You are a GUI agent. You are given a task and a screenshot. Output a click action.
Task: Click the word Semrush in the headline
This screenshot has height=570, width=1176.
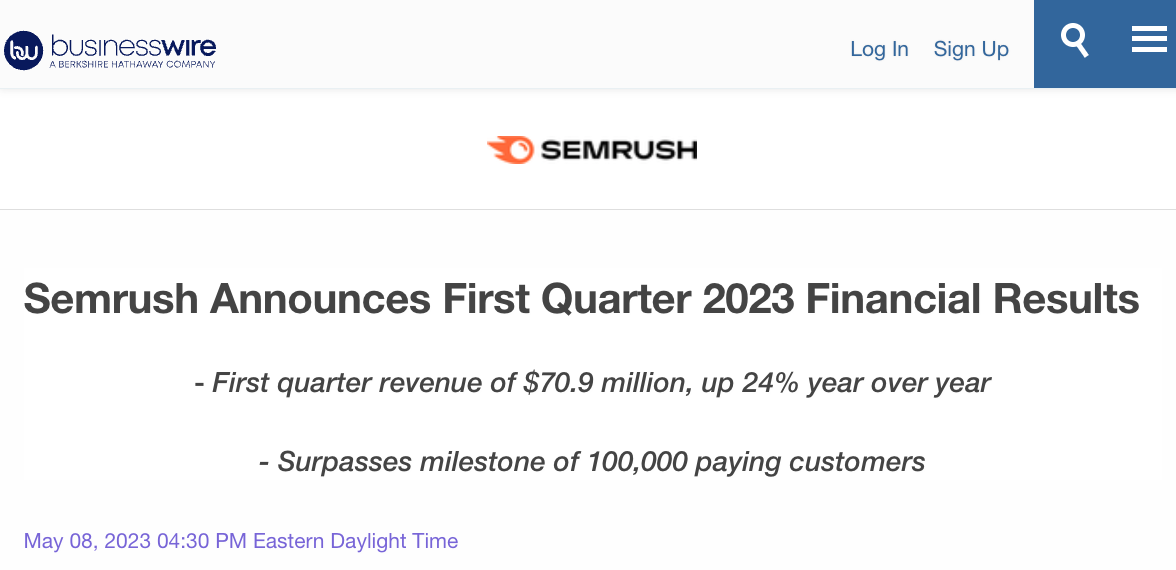coord(111,299)
